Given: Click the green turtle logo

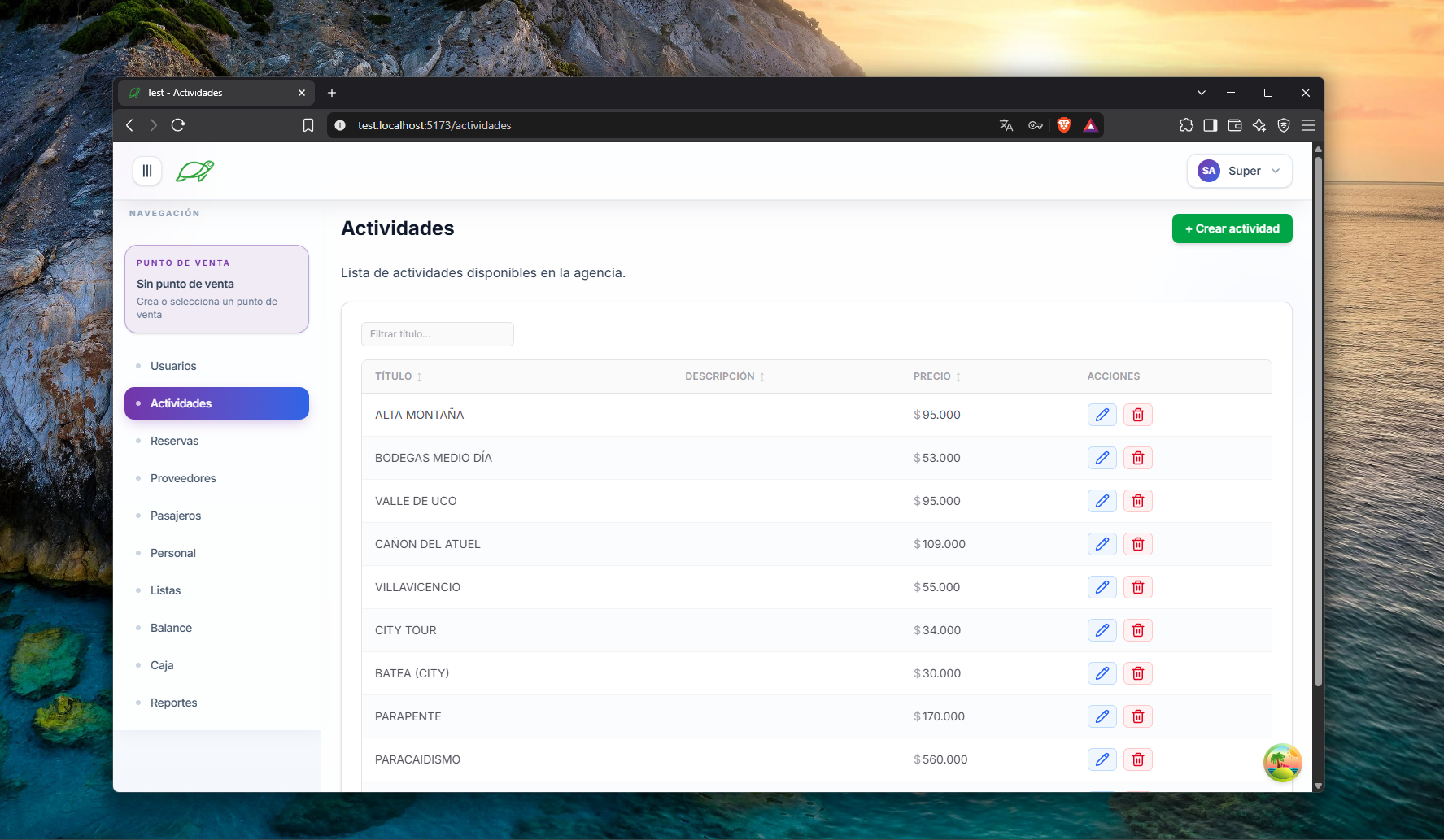Looking at the screenshot, I should coord(195,171).
